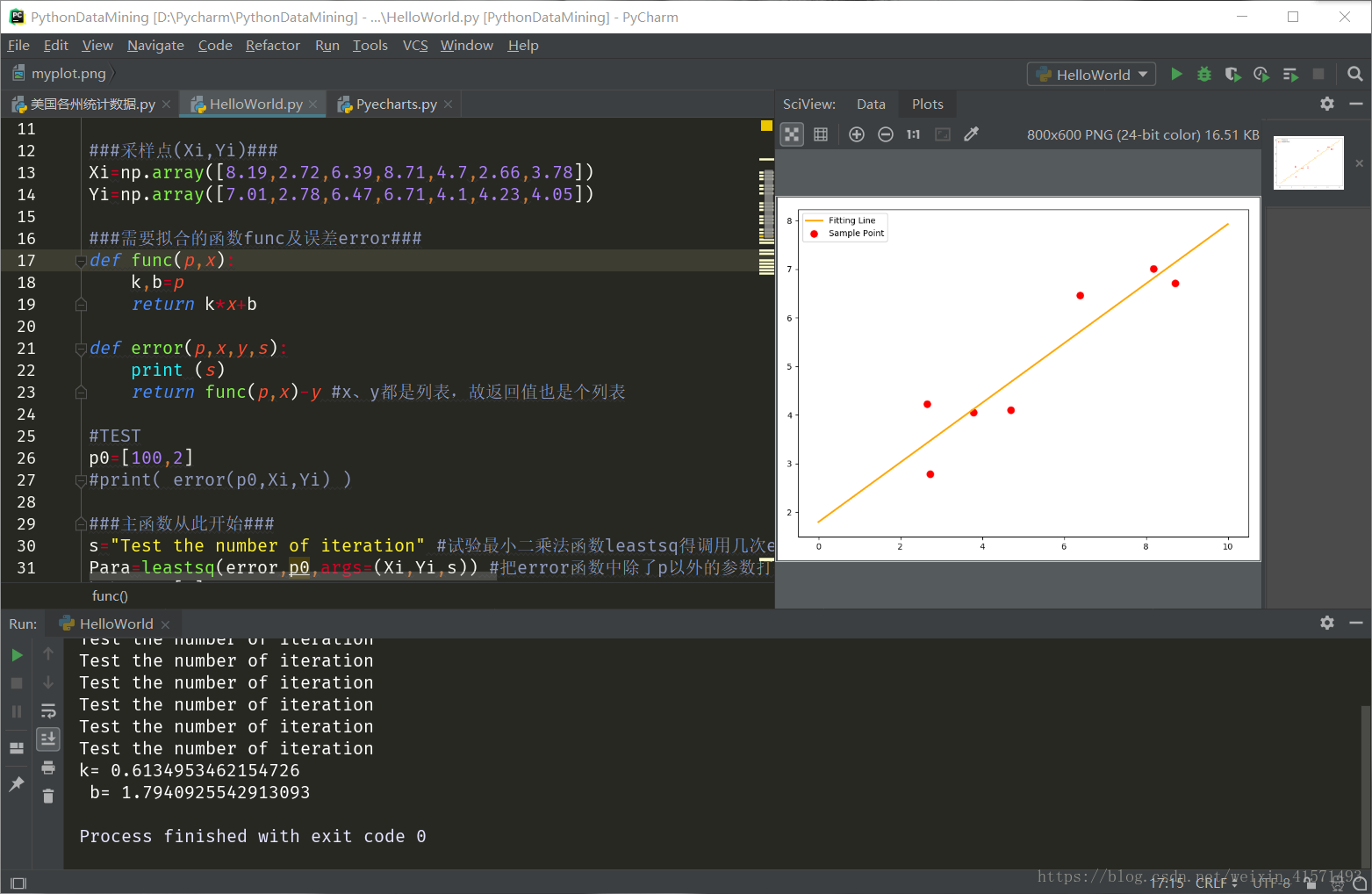Start debugging with the Debug icon
This screenshot has height=894, width=1372.
tap(1203, 74)
